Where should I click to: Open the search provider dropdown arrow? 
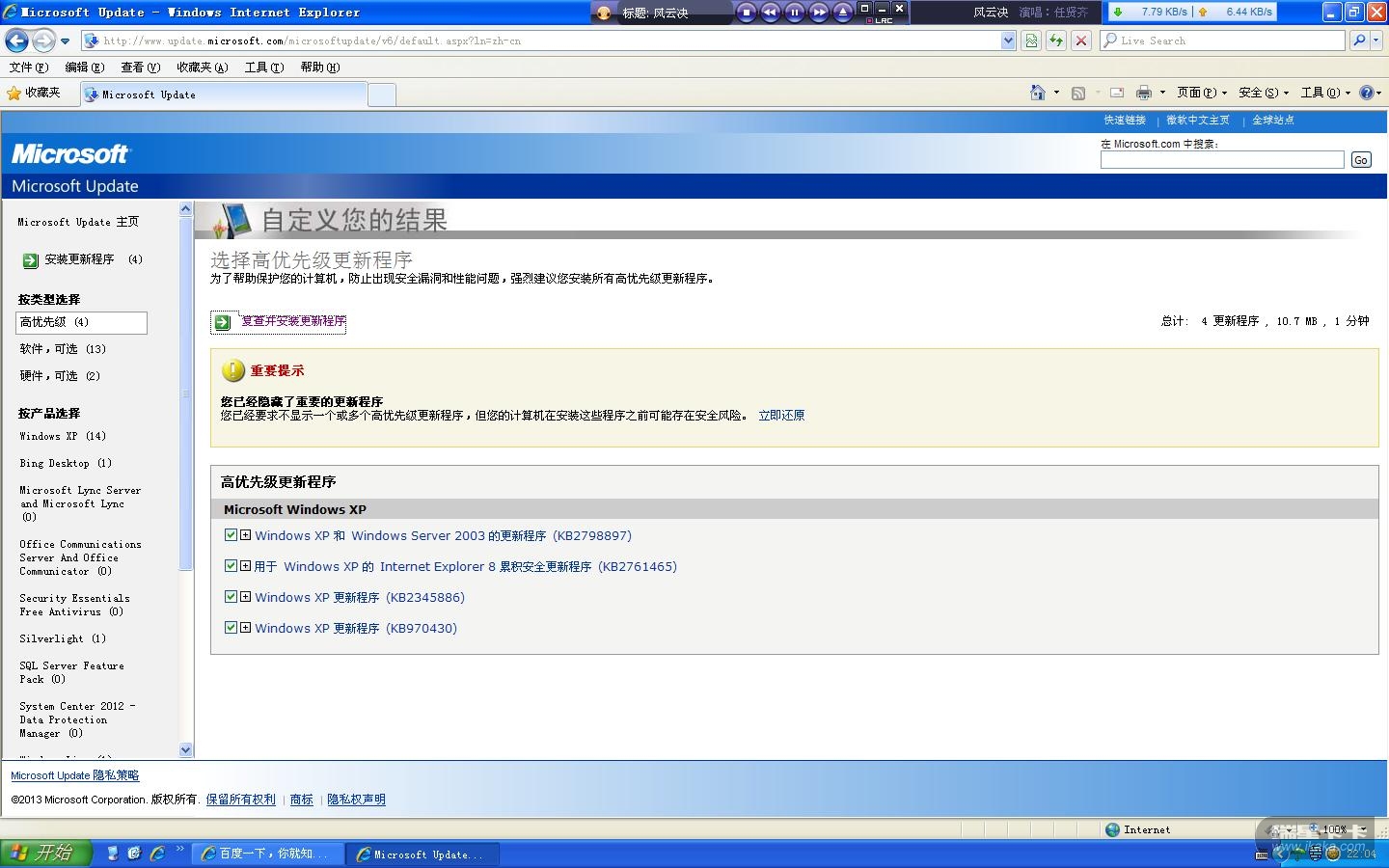click(1376, 41)
